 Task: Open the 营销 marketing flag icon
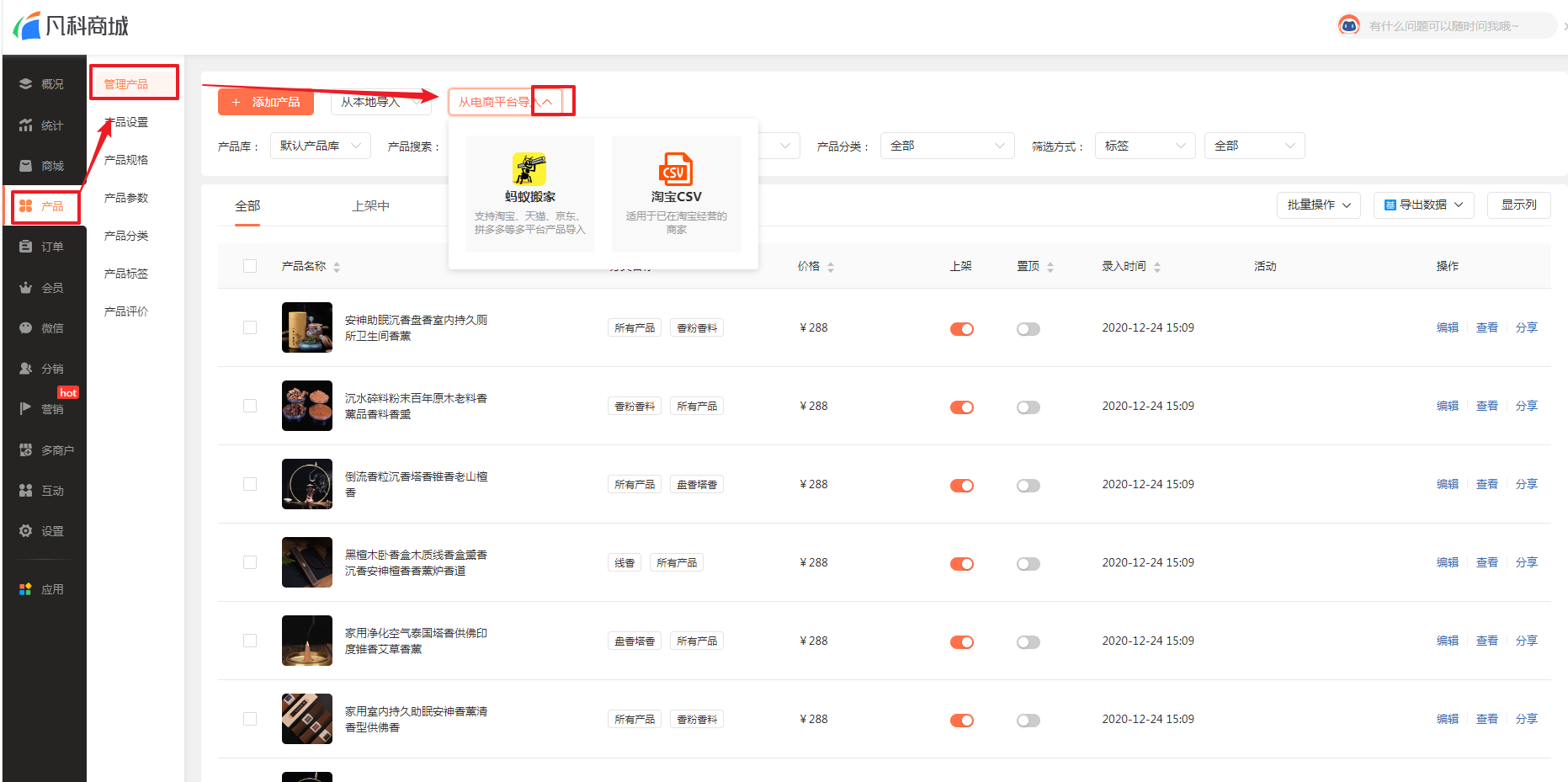tap(25, 409)
